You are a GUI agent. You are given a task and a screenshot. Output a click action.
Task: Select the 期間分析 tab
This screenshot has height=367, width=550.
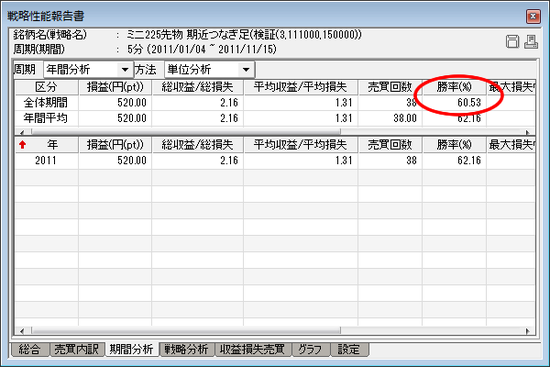coord(132,349)
